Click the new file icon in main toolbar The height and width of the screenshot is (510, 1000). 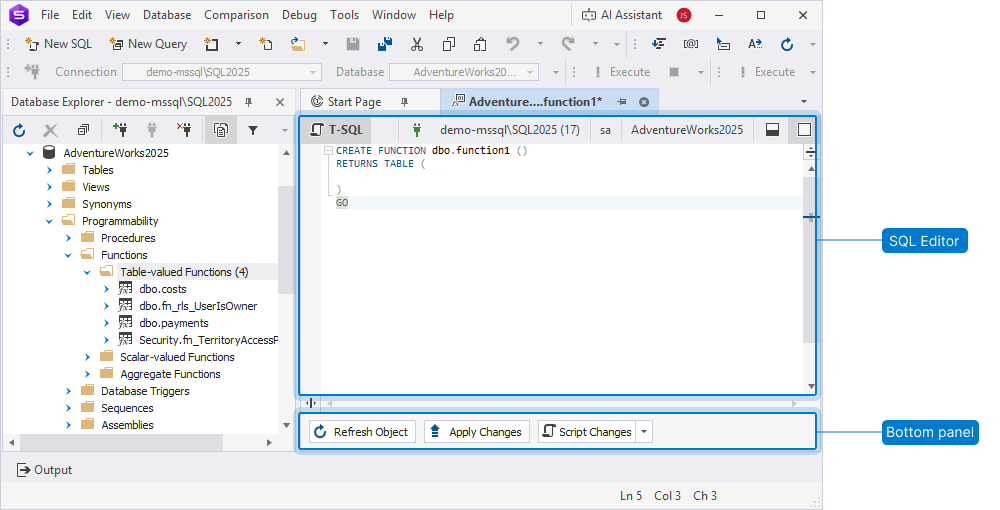(x=266, y=44)
